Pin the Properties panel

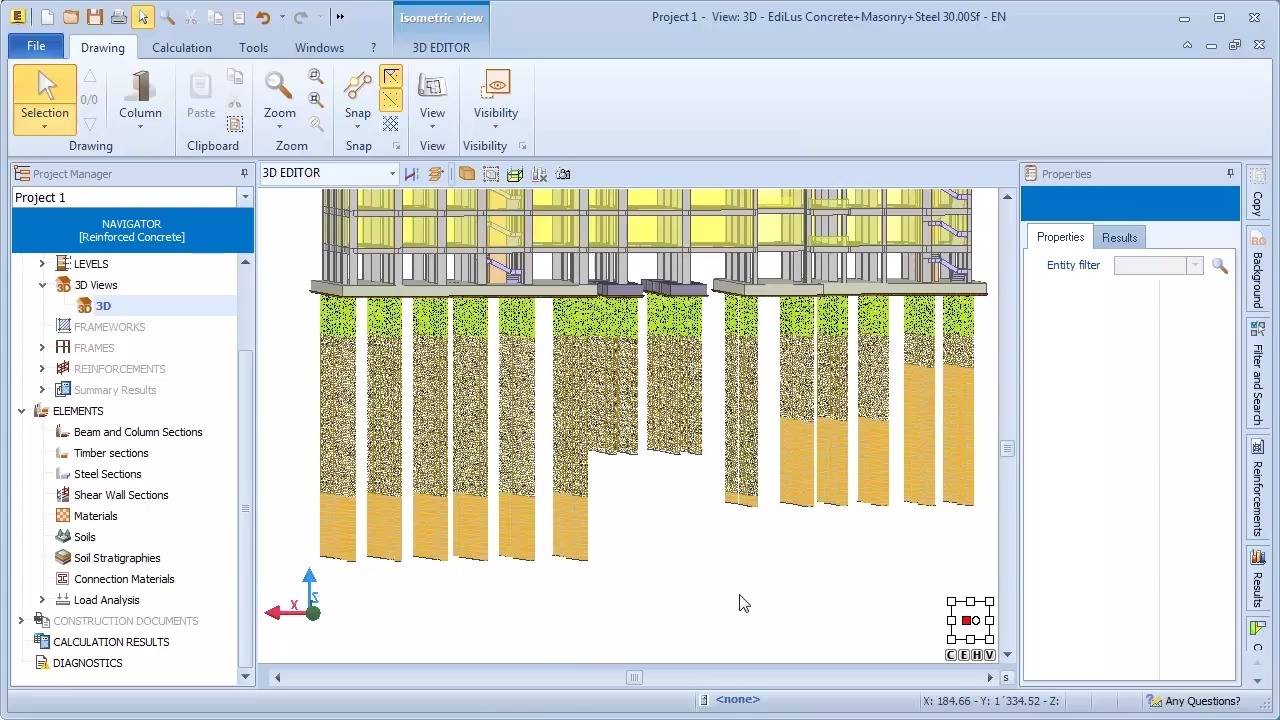pyautogui.click(x=1230, y=174)
